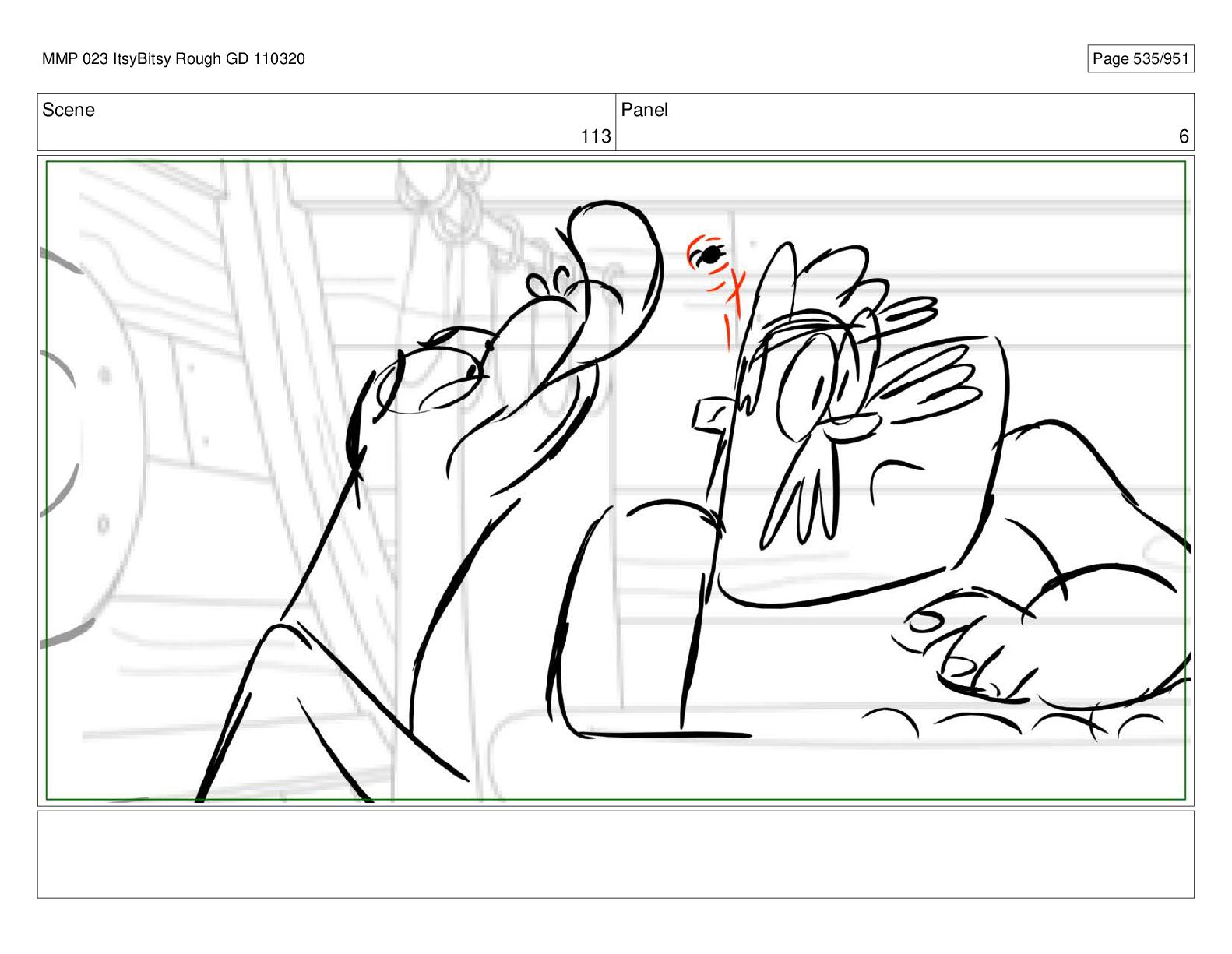Click the panel number '6'
The width and height of the screenshot is (1232, 954).
point(1184,136)
